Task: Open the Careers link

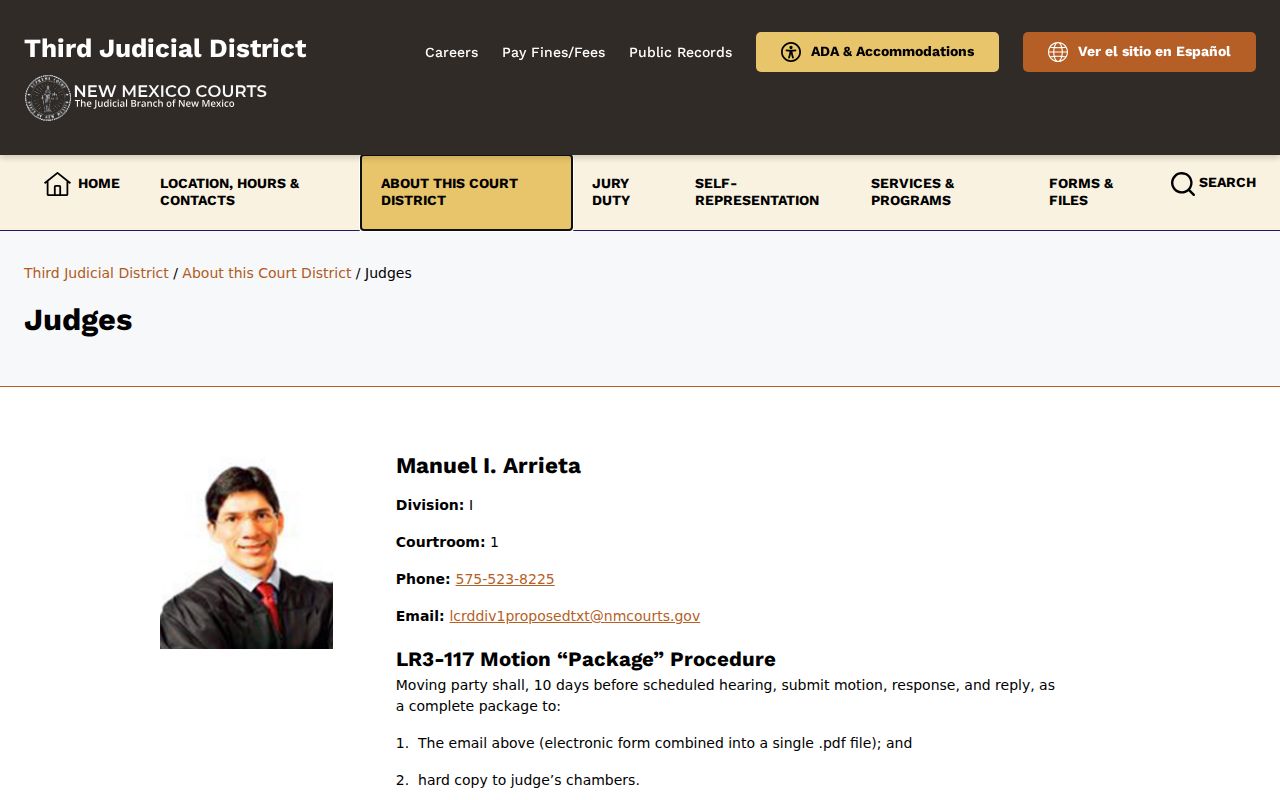Action: point(451,52)
